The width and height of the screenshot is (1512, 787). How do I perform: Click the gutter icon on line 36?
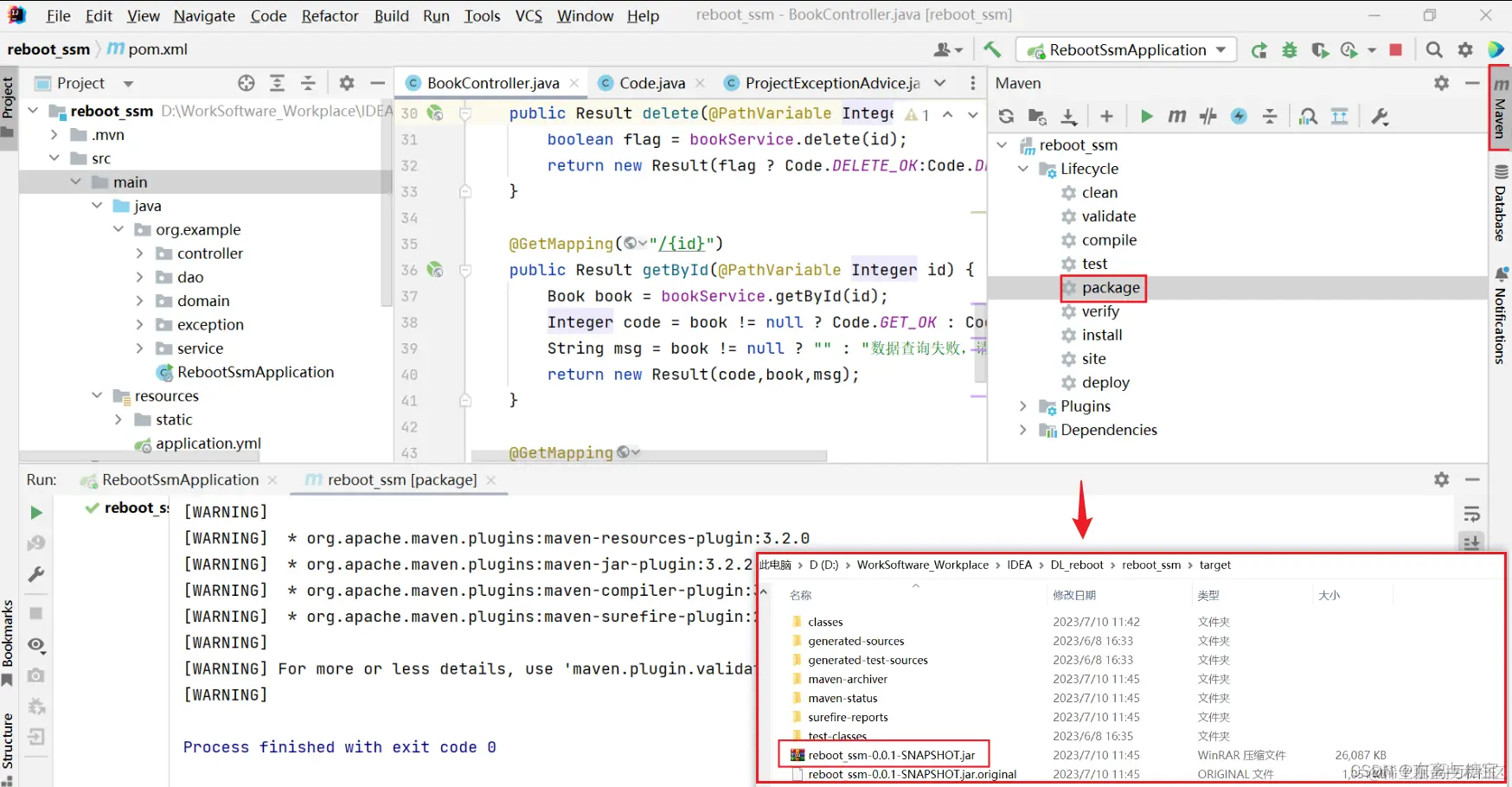[435, 270]
